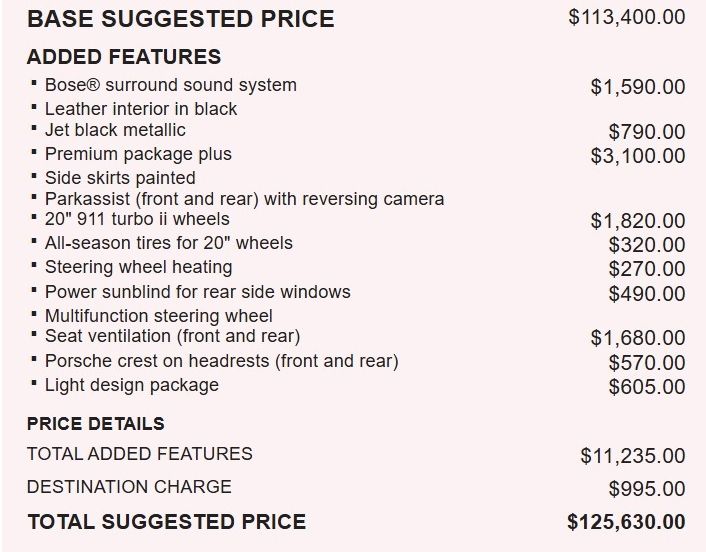Click the Base Suggested Price heading

(180, 18)
